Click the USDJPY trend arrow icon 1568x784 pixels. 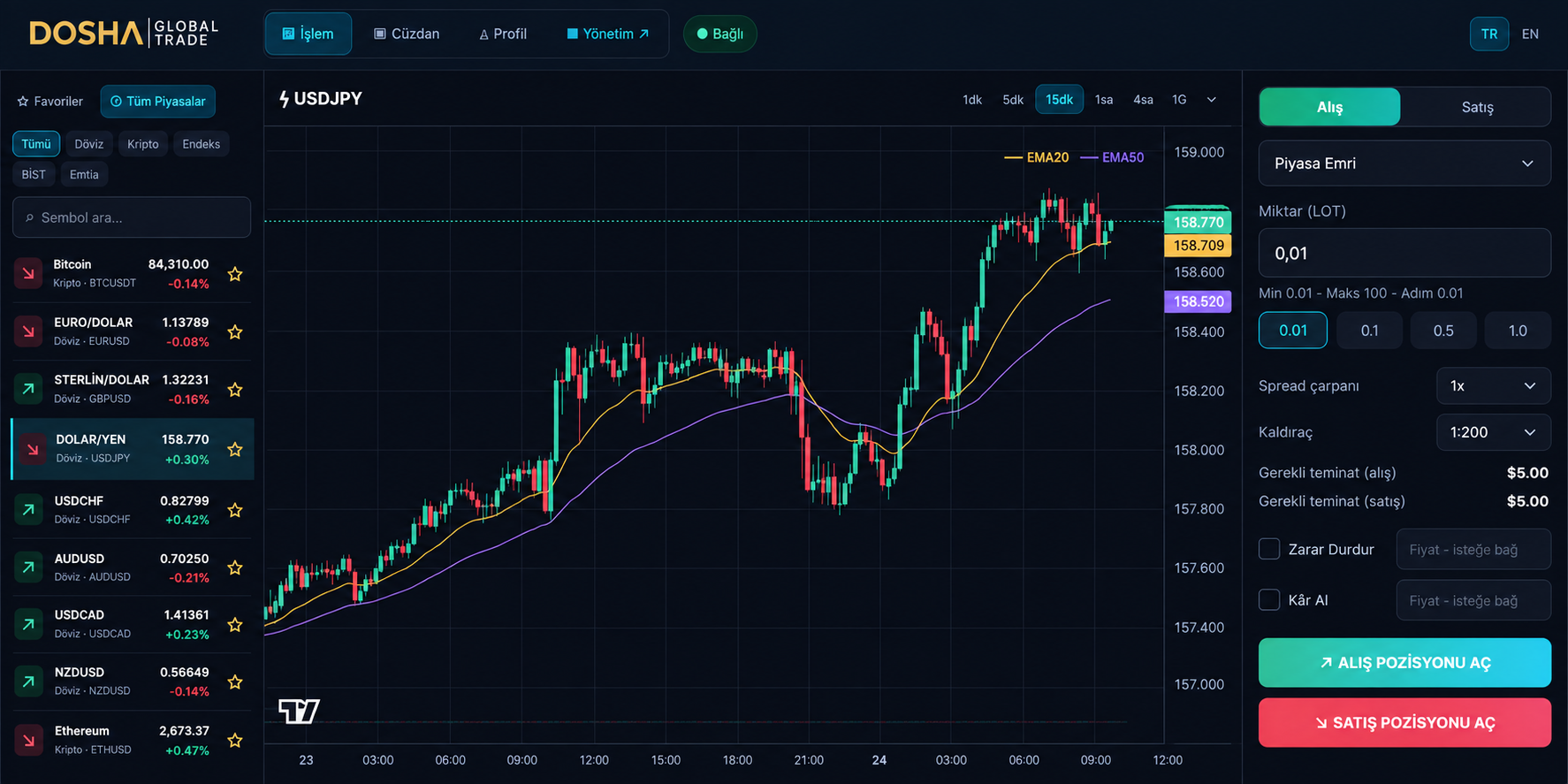coord(33,449)
